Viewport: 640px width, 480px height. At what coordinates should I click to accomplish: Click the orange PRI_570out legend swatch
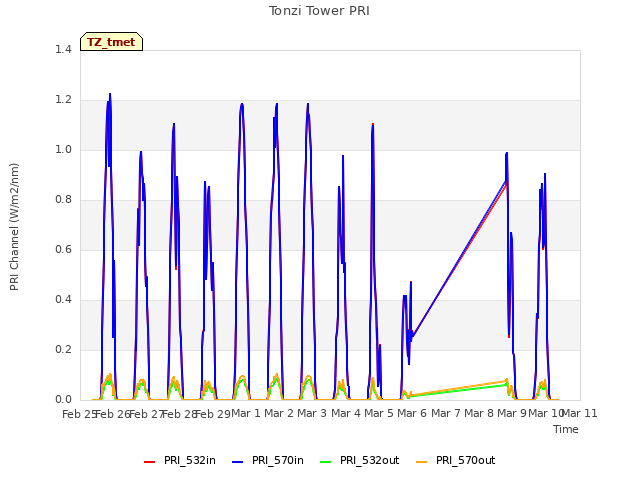click(x=422, y=462)
